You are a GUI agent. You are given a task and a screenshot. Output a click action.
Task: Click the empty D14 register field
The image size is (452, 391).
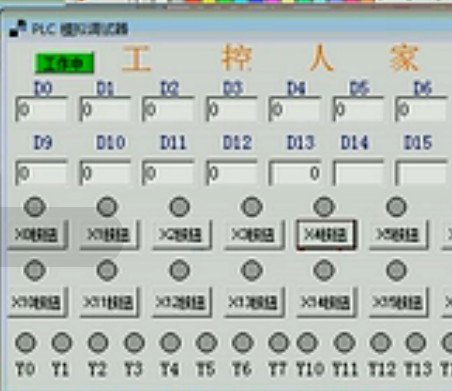358,173
